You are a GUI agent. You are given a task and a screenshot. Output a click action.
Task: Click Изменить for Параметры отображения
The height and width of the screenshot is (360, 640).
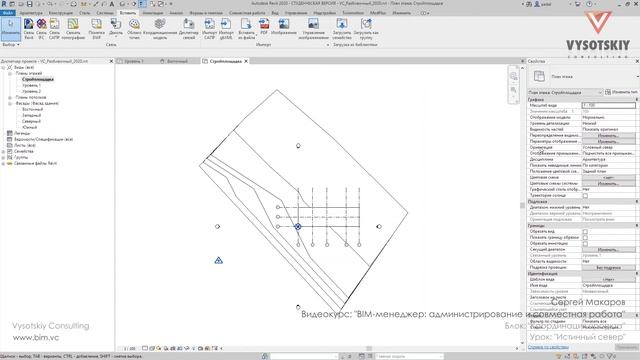[x=608, y=141]
